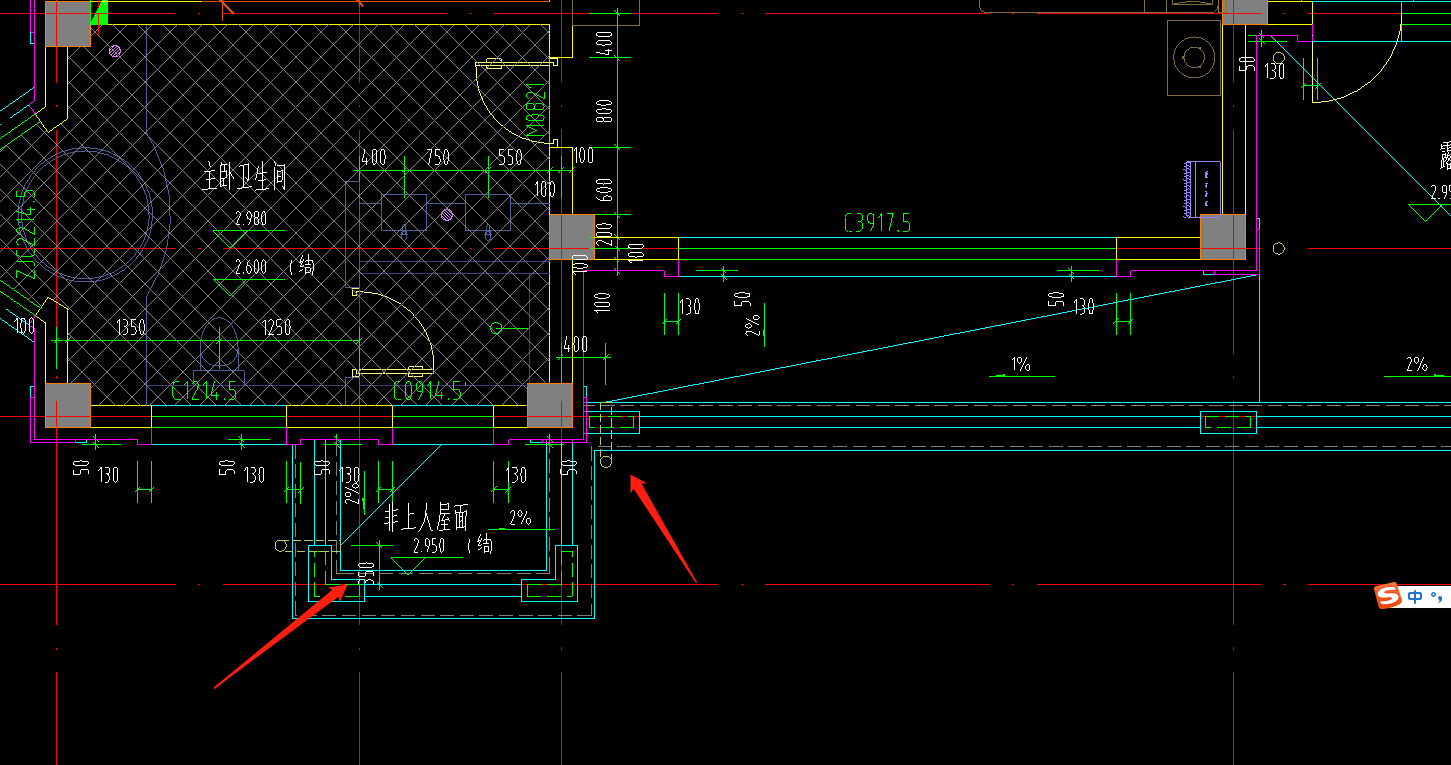This screenshot has height=765, width=1451.
Task: Select the vertical dimension text 600
Action: [603, 189]
